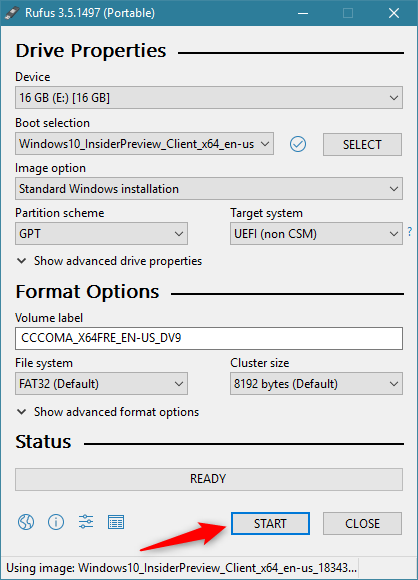This screenshot has height=580, width=418.
Task: Open the Target system UEFI dropdown
Action: tap(316, 233)
